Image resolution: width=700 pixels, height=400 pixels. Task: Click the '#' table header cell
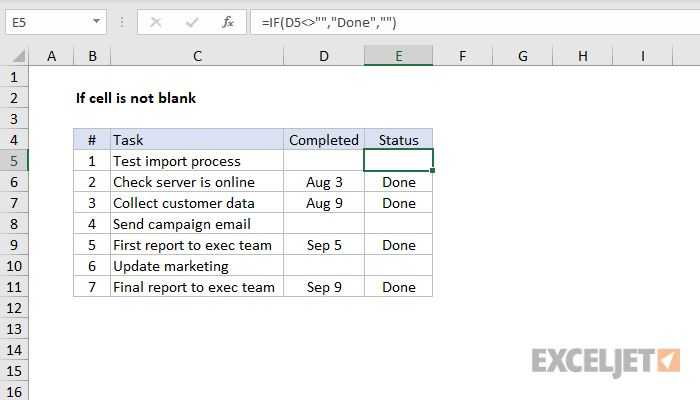point(92,140)
